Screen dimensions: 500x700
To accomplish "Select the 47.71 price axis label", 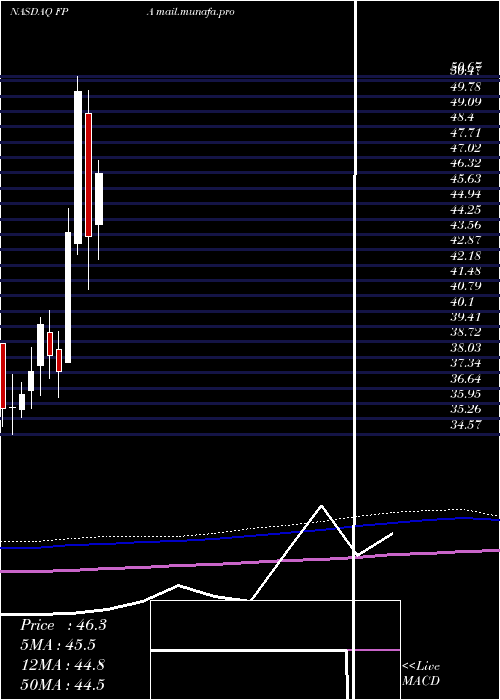I will point(466,133).
